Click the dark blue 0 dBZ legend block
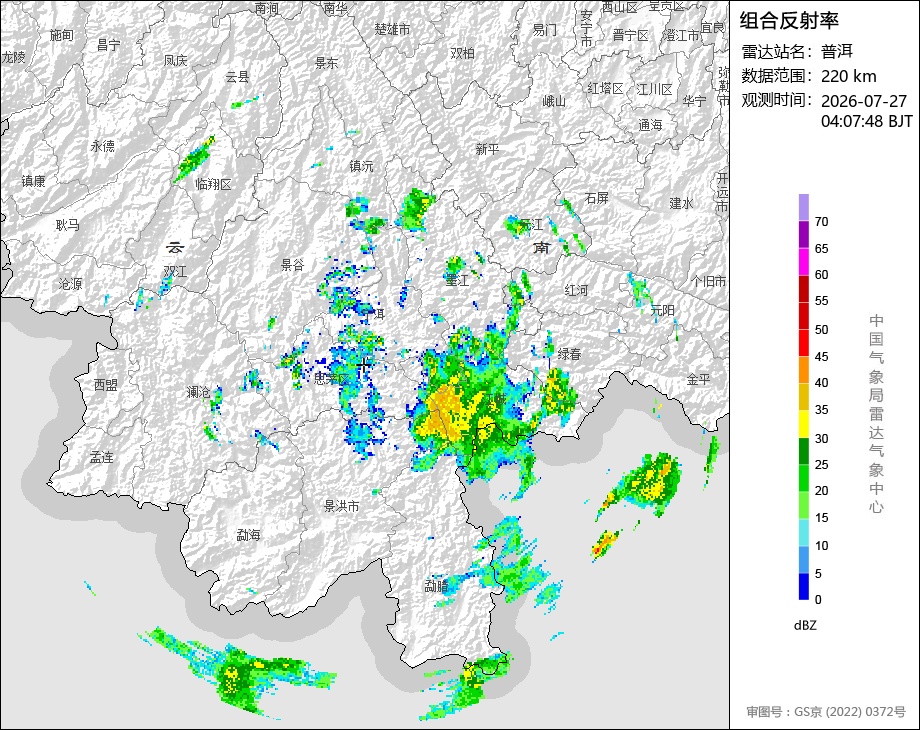 tap(803, 586)
